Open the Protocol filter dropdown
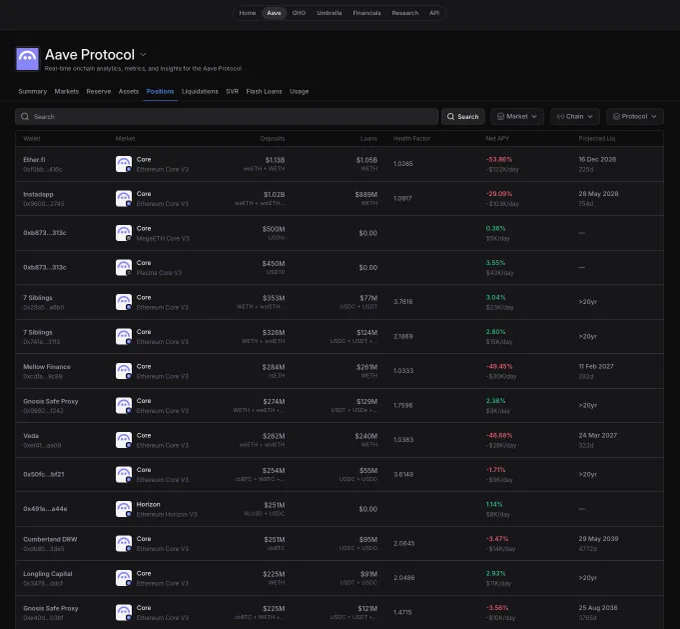This screenshot has width=680, height=629. click(634, 117)
